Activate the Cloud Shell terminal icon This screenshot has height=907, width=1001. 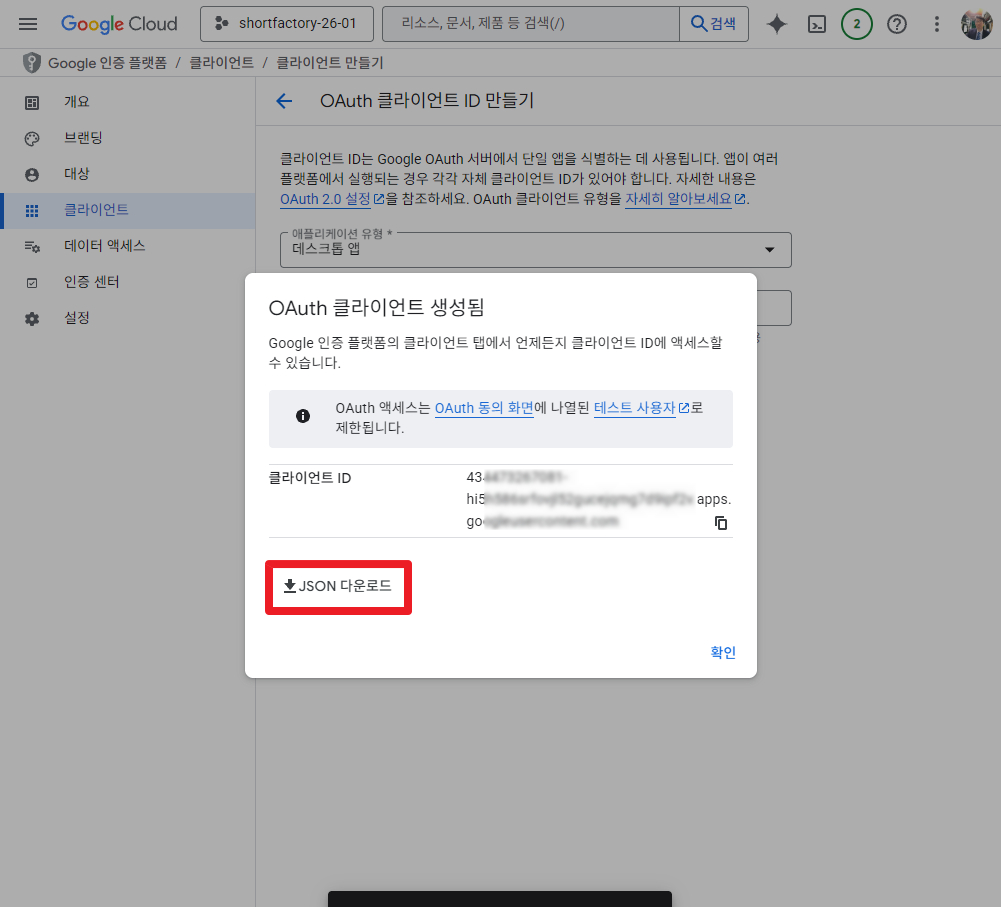click(x=816, y=24)
